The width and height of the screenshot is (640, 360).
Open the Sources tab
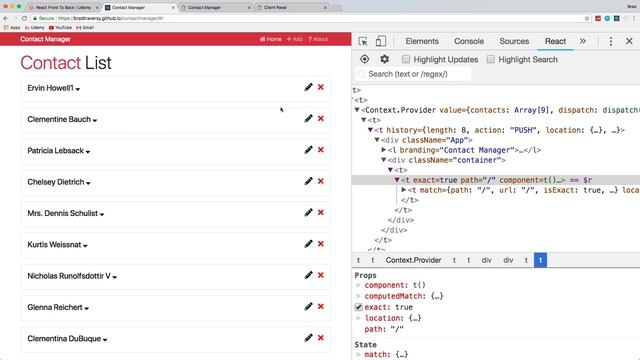pyautogui.click(x=514, y=41)
